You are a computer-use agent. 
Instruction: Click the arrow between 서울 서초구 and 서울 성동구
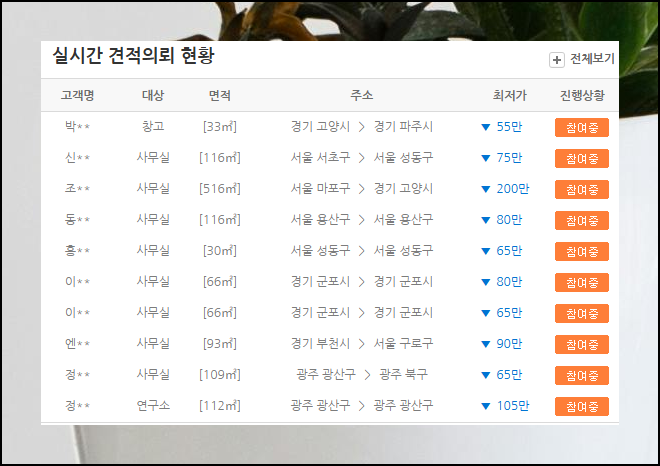pos(361,158)
